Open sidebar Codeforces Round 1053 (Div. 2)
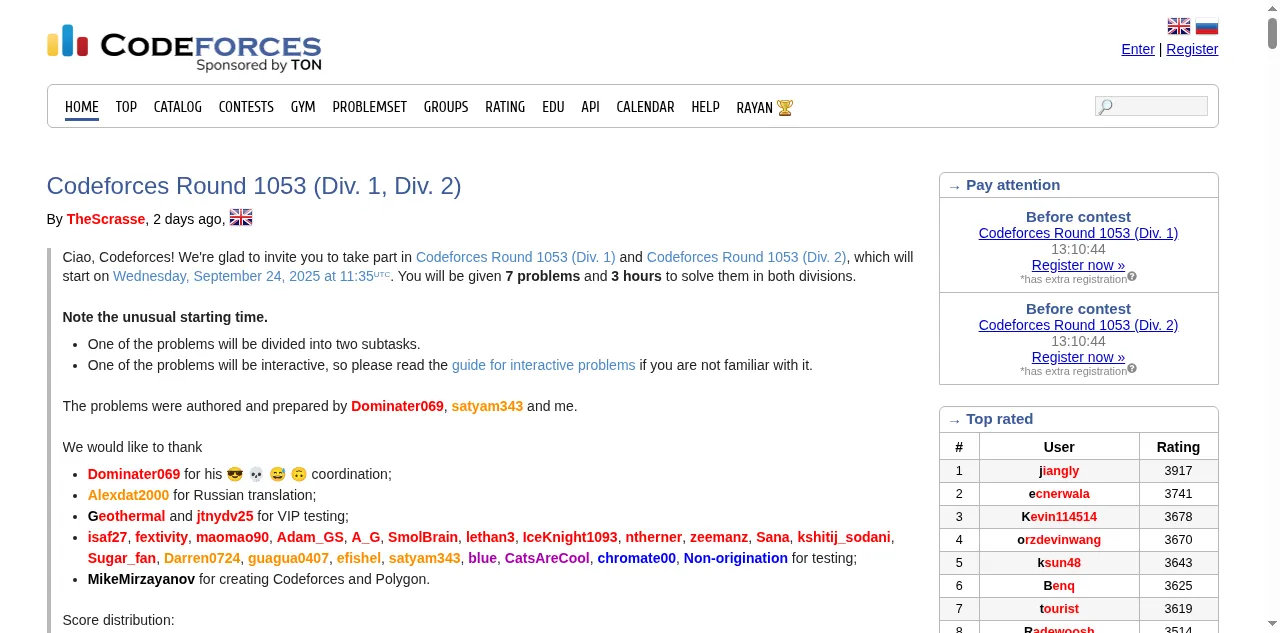This screenshot has height=633, width=1280. [x=1078, y=325]
